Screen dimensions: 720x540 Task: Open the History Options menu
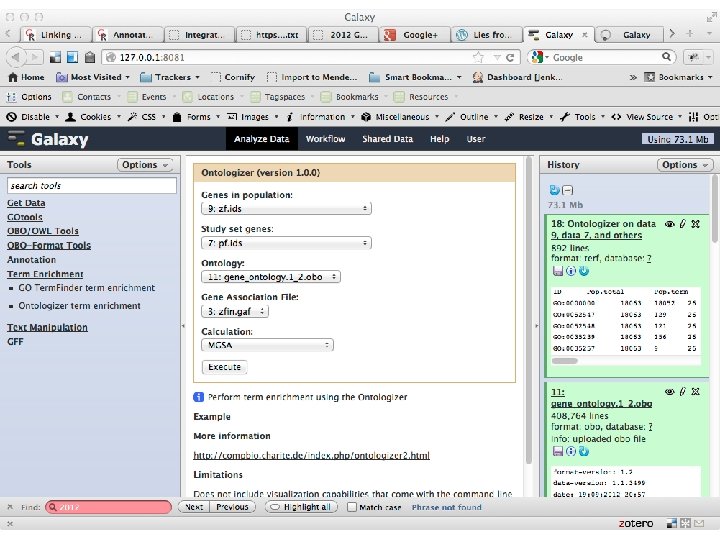[685, 164]
